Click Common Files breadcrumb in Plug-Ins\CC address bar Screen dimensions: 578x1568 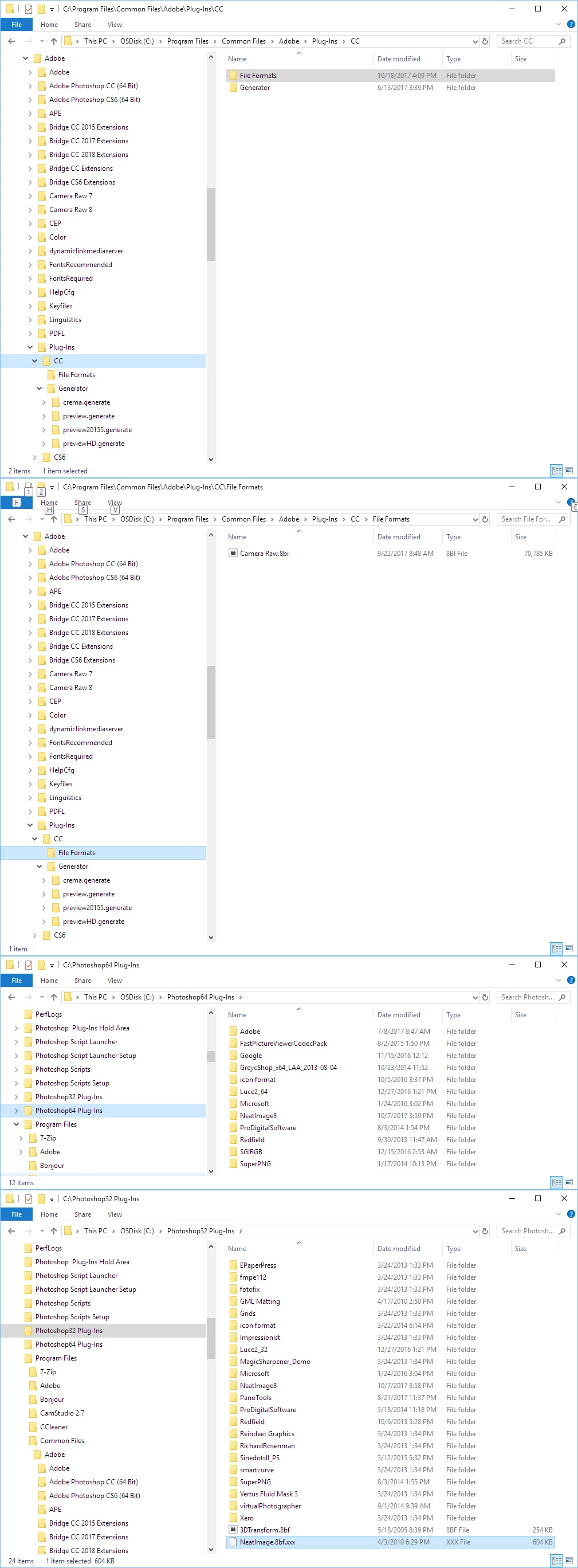click(x=243, y=41)
